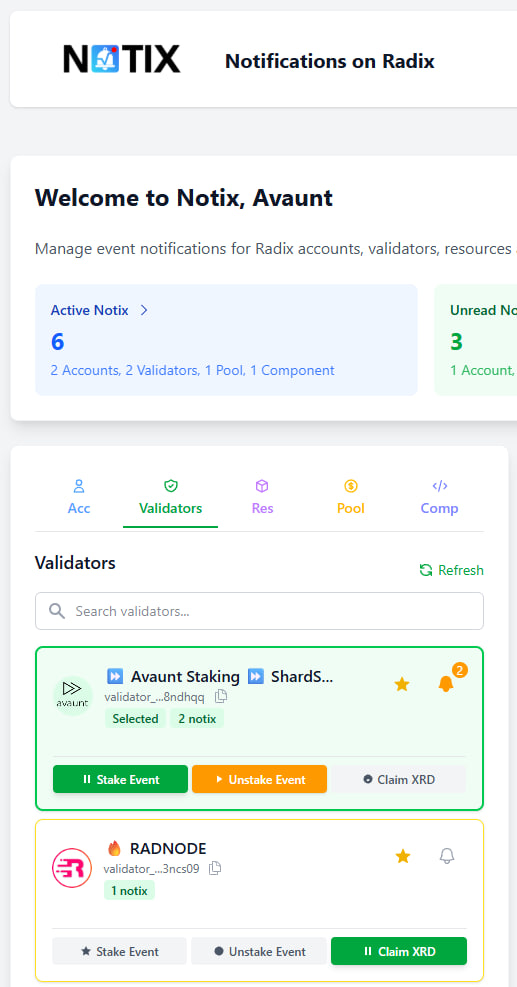Click address text validator_...8ndhqq
This screenshot has height=987, width=517.
[x=154, y=697]
